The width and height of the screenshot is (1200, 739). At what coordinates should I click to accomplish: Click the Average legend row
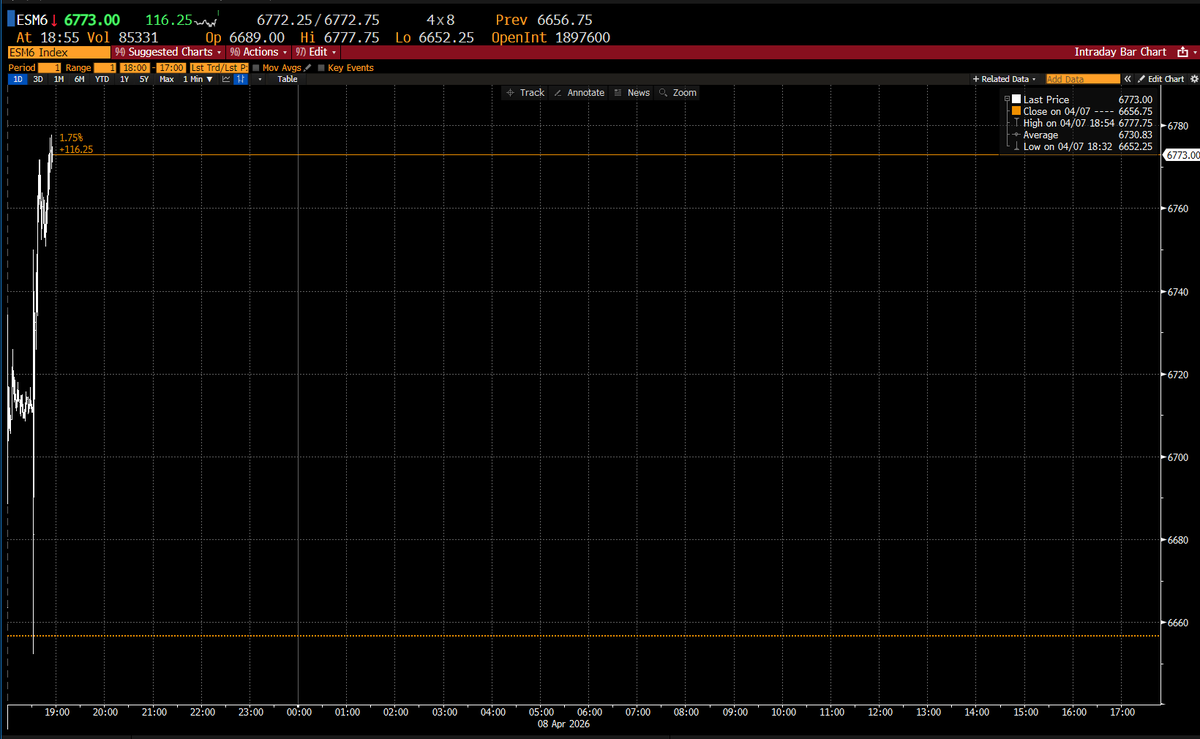coord(1082,135)
